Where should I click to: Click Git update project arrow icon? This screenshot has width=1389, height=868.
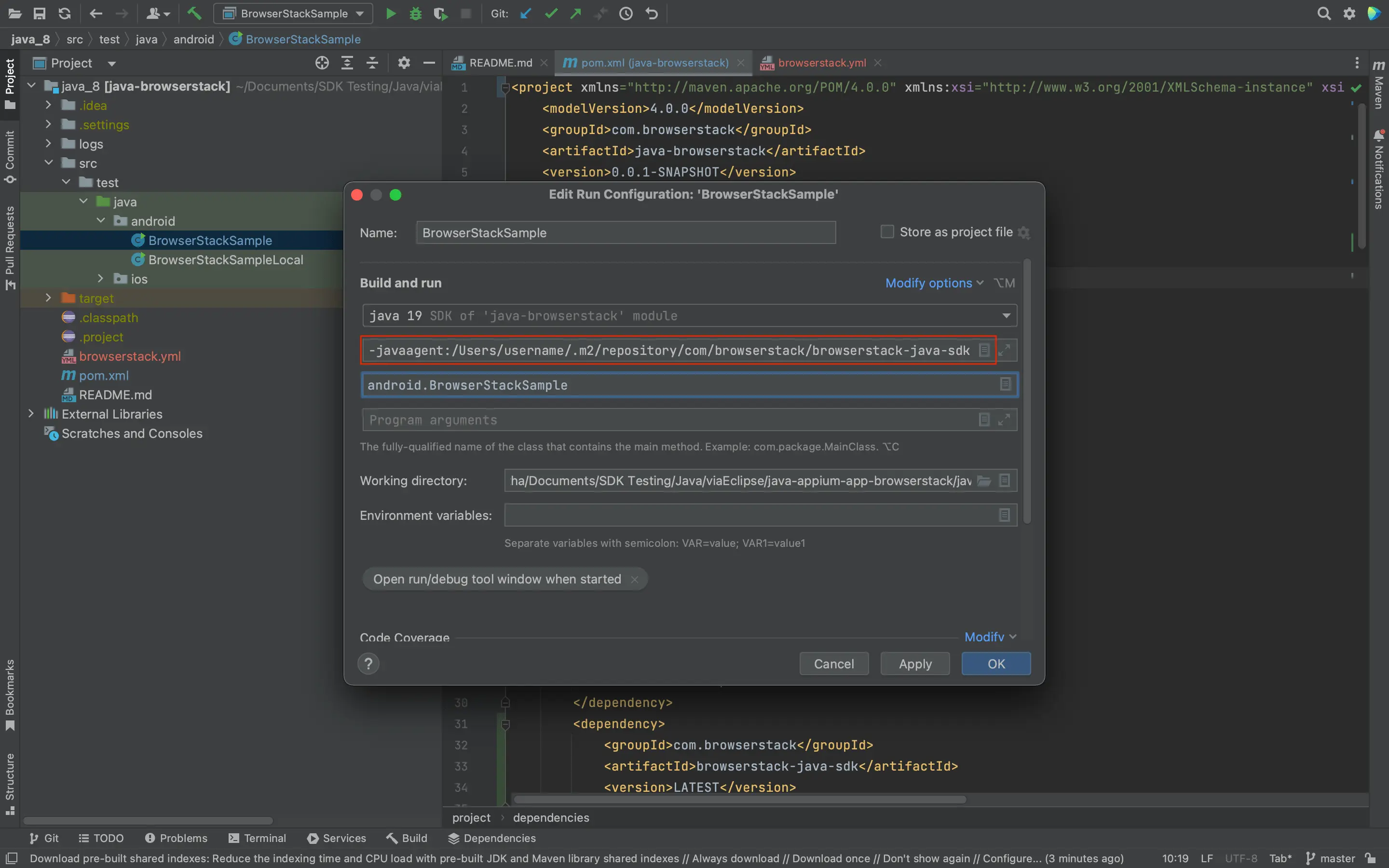[525, 13]
